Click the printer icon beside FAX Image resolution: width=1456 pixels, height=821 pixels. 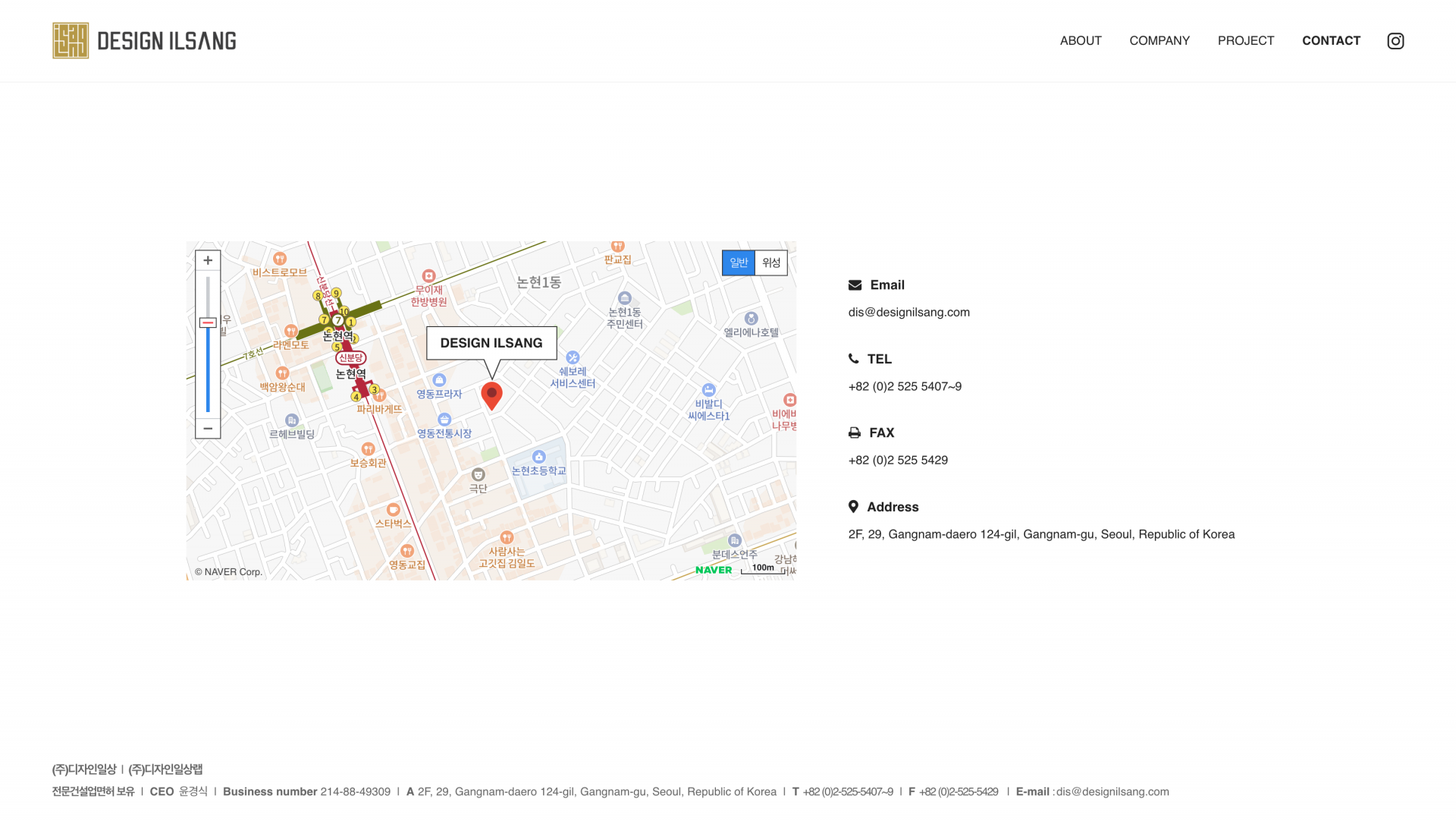855,433
